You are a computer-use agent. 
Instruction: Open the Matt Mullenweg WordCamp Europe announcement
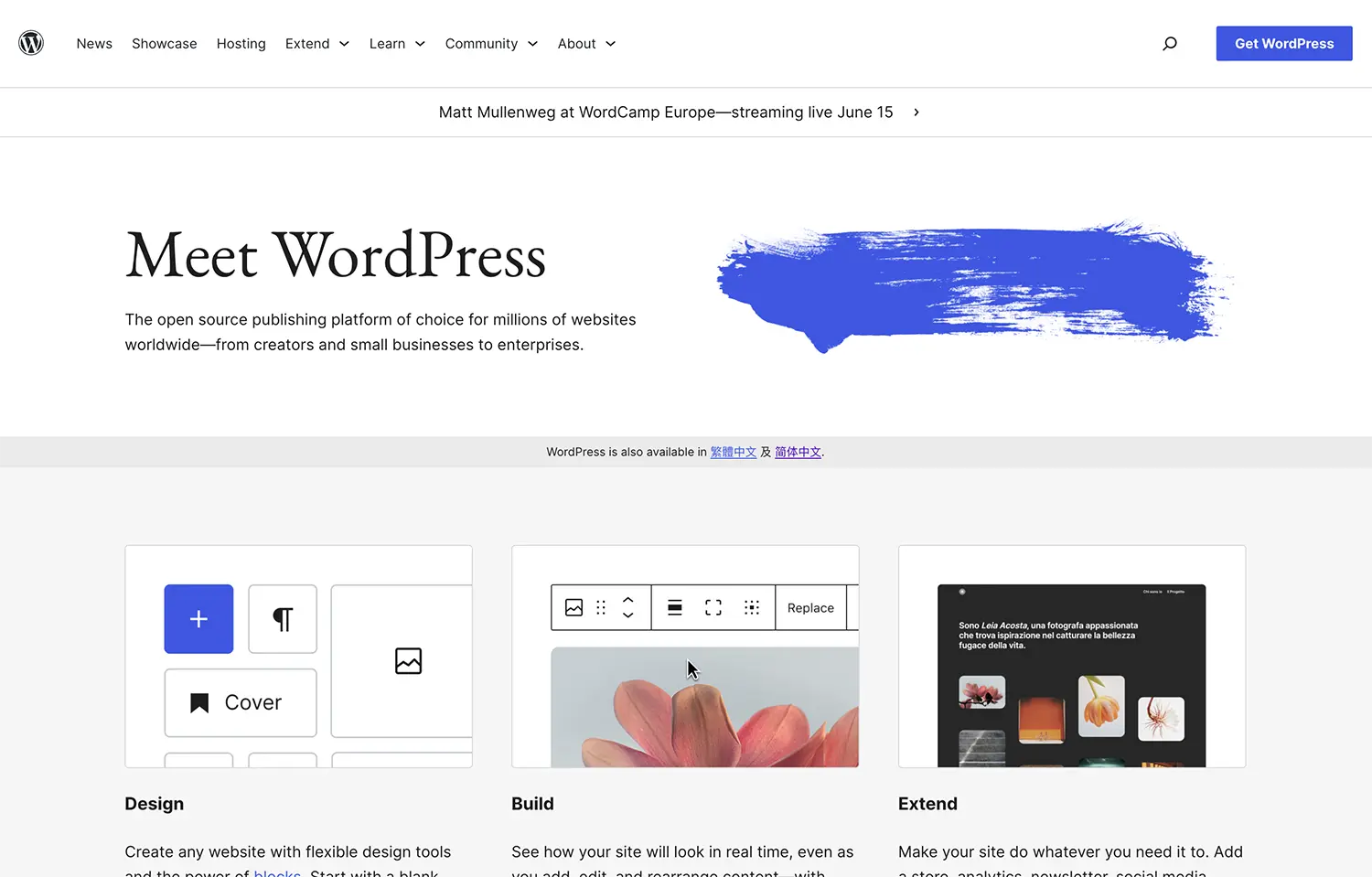666,112
